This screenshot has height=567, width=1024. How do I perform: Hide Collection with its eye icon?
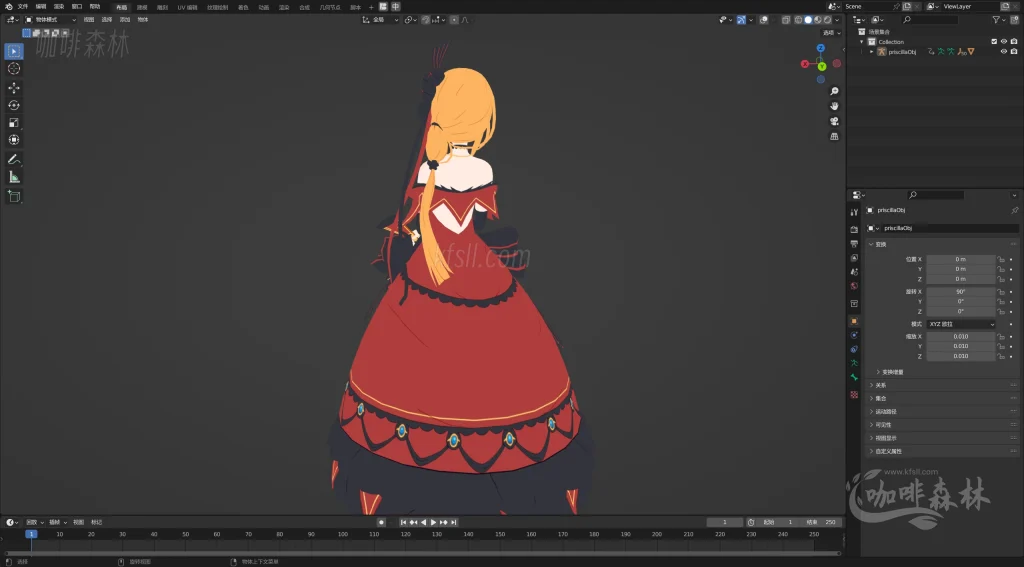[x=1004, y=42]
